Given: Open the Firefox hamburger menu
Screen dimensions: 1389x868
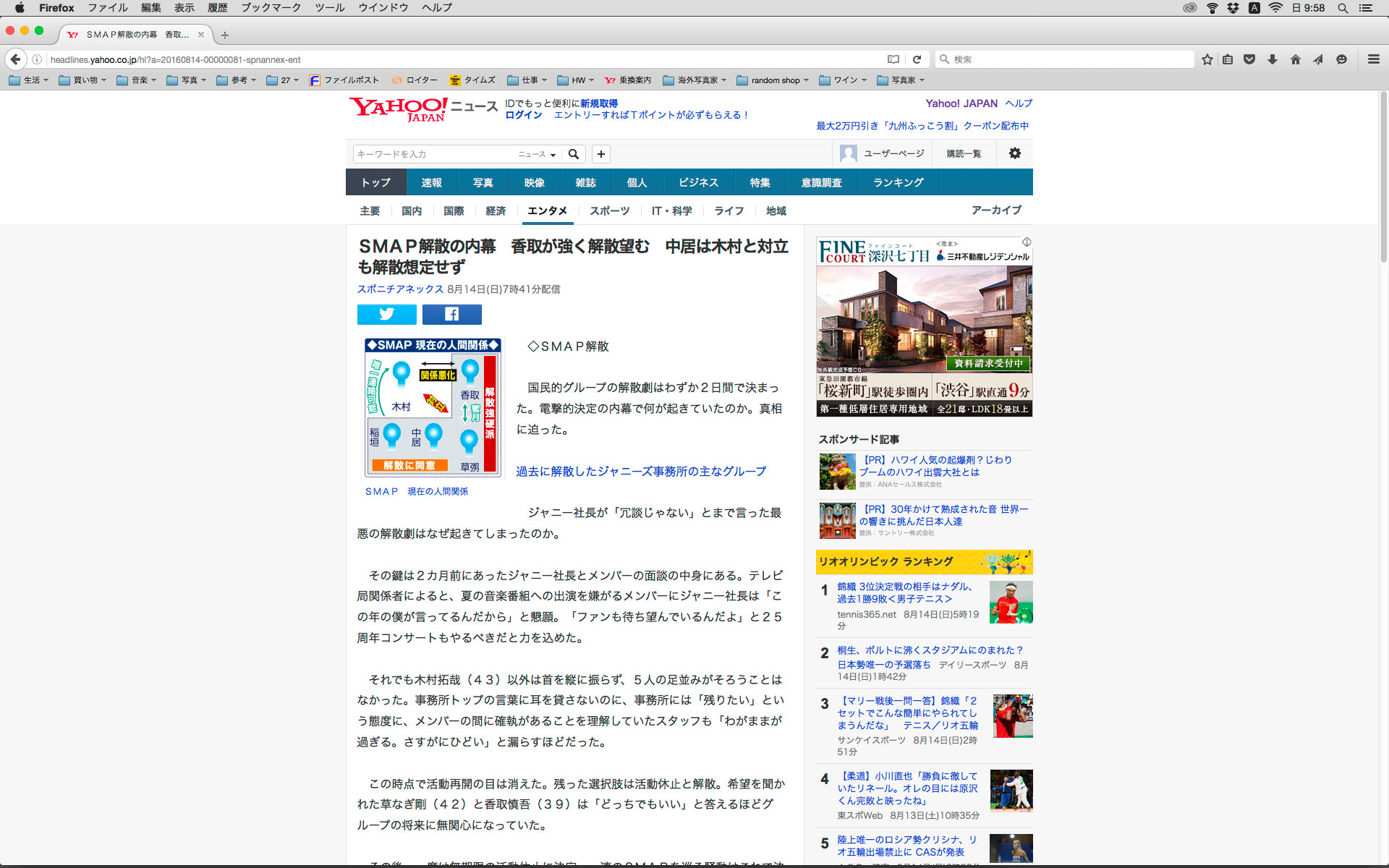Looking at the screenshot, I should coord(1373,59).
